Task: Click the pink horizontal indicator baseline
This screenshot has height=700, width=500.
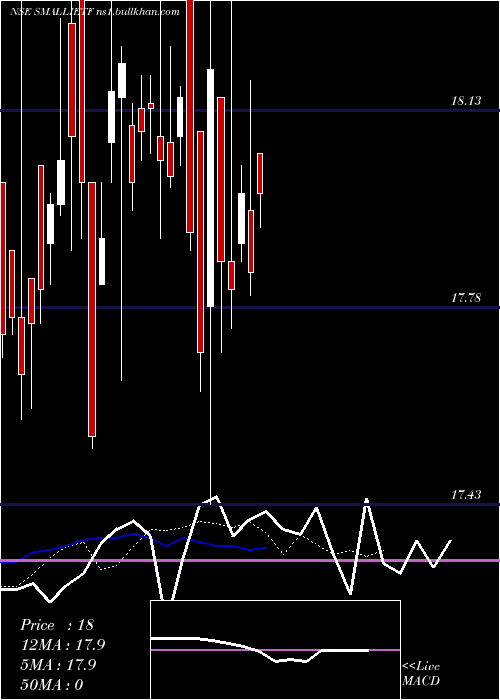Action: point(250,560)
